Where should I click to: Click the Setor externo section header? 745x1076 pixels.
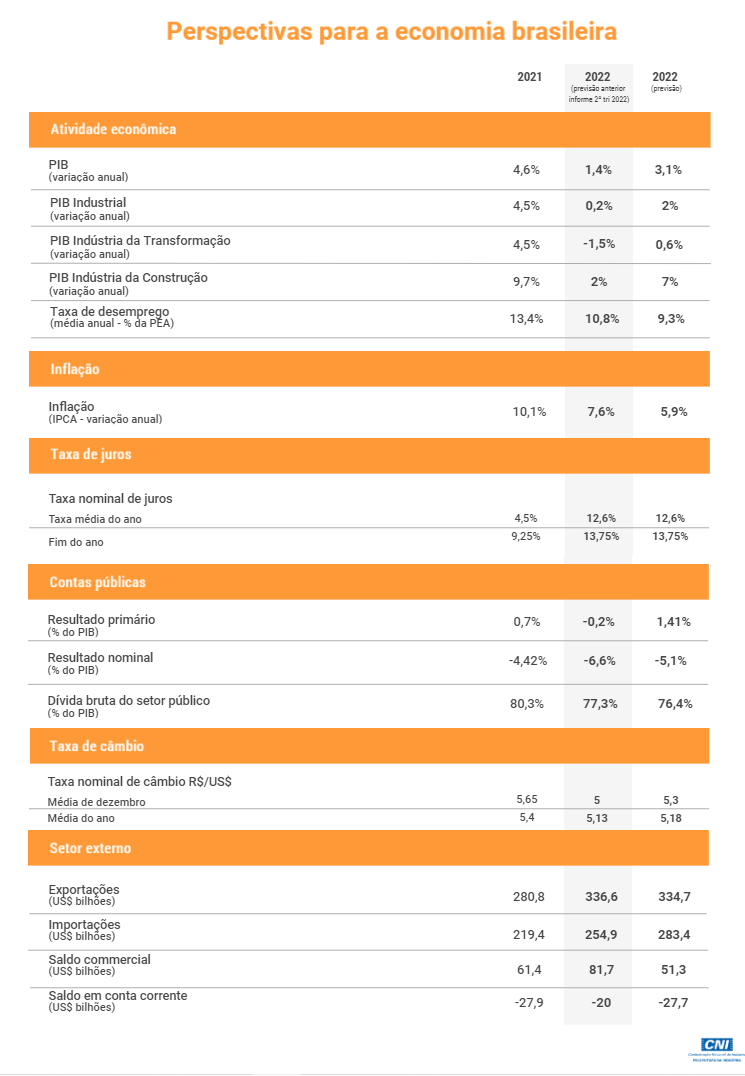[368, 848]
